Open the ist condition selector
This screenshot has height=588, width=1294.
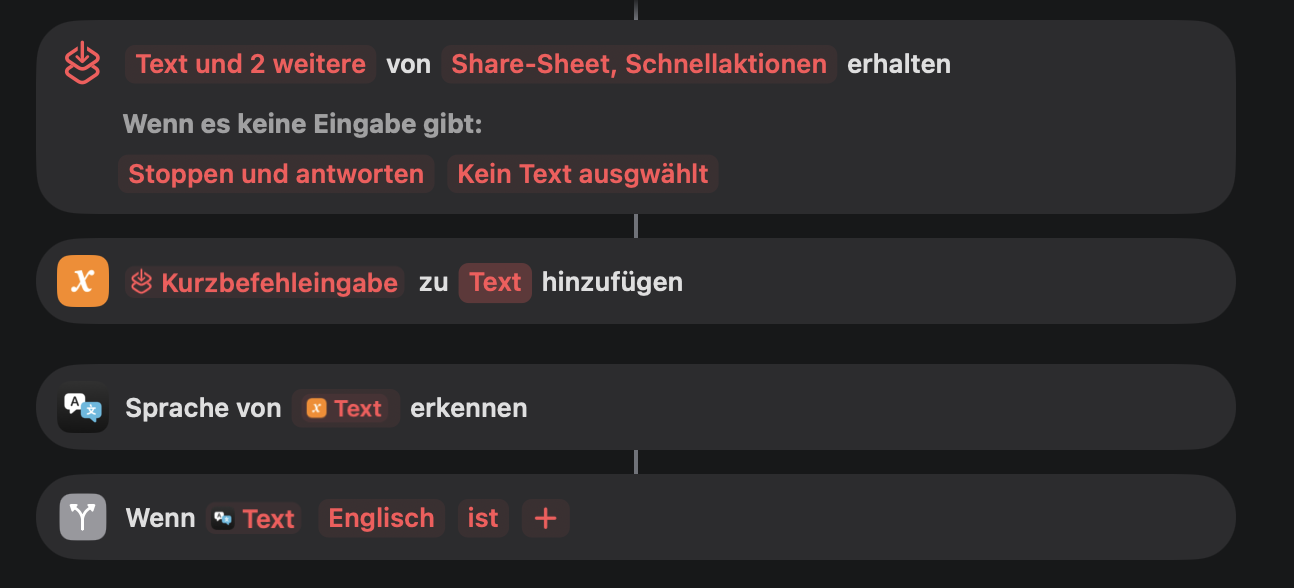[483, 518]
